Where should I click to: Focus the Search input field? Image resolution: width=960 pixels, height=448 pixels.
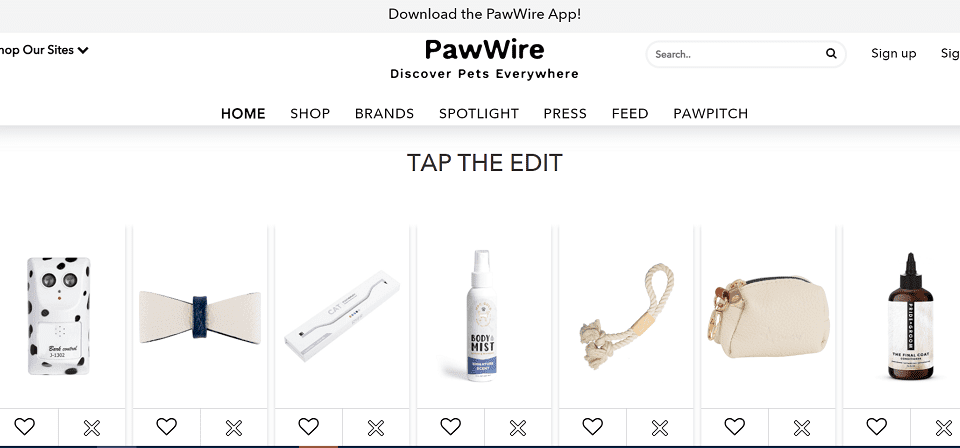coord(738,54)
